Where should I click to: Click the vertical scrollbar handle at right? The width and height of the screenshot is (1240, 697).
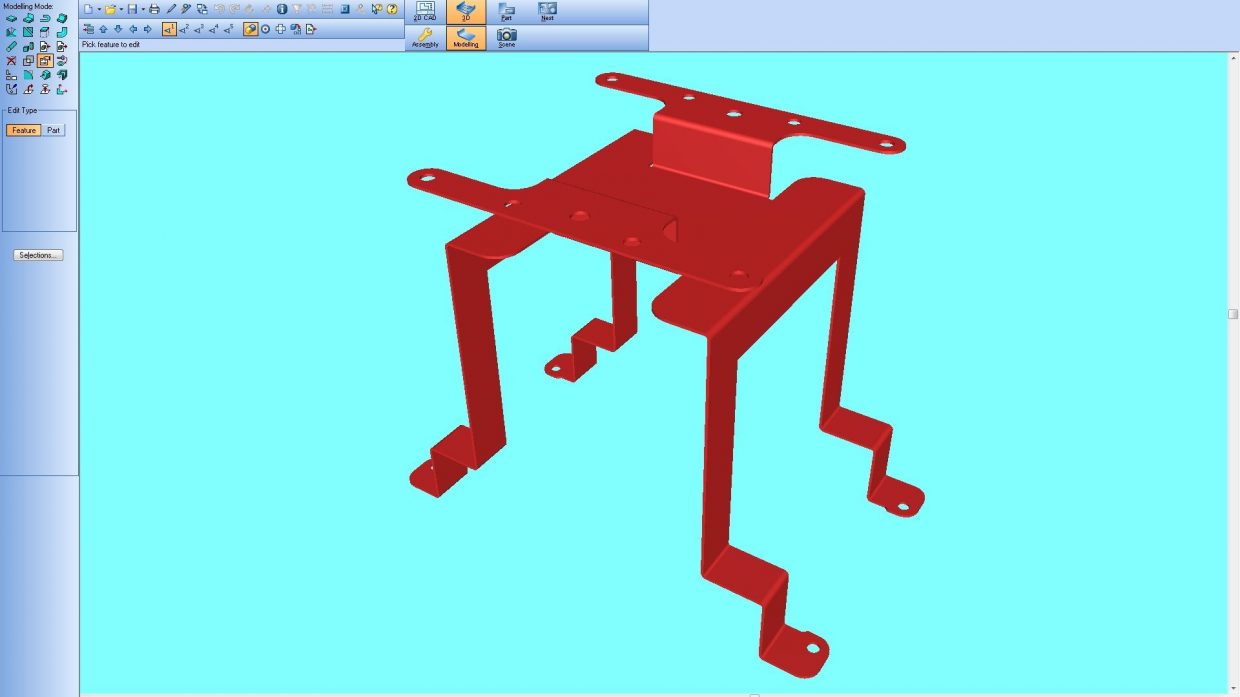coord(1233,314)
